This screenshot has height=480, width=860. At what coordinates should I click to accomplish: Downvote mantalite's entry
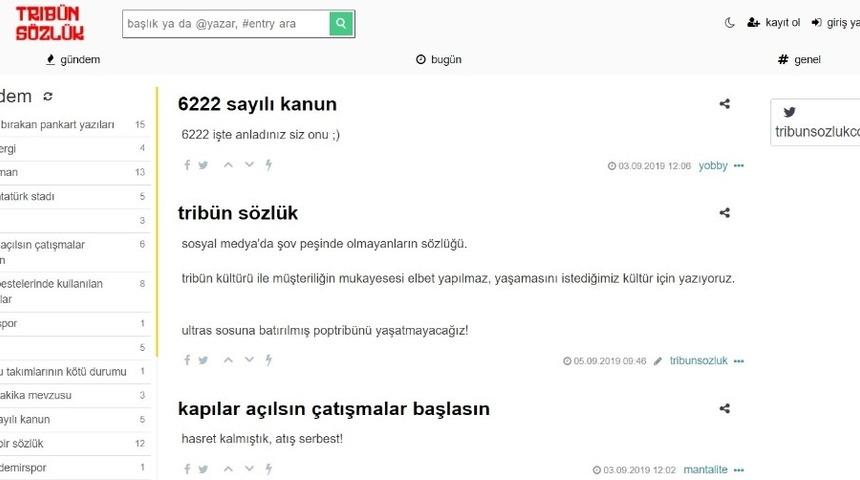coord(250,469)
